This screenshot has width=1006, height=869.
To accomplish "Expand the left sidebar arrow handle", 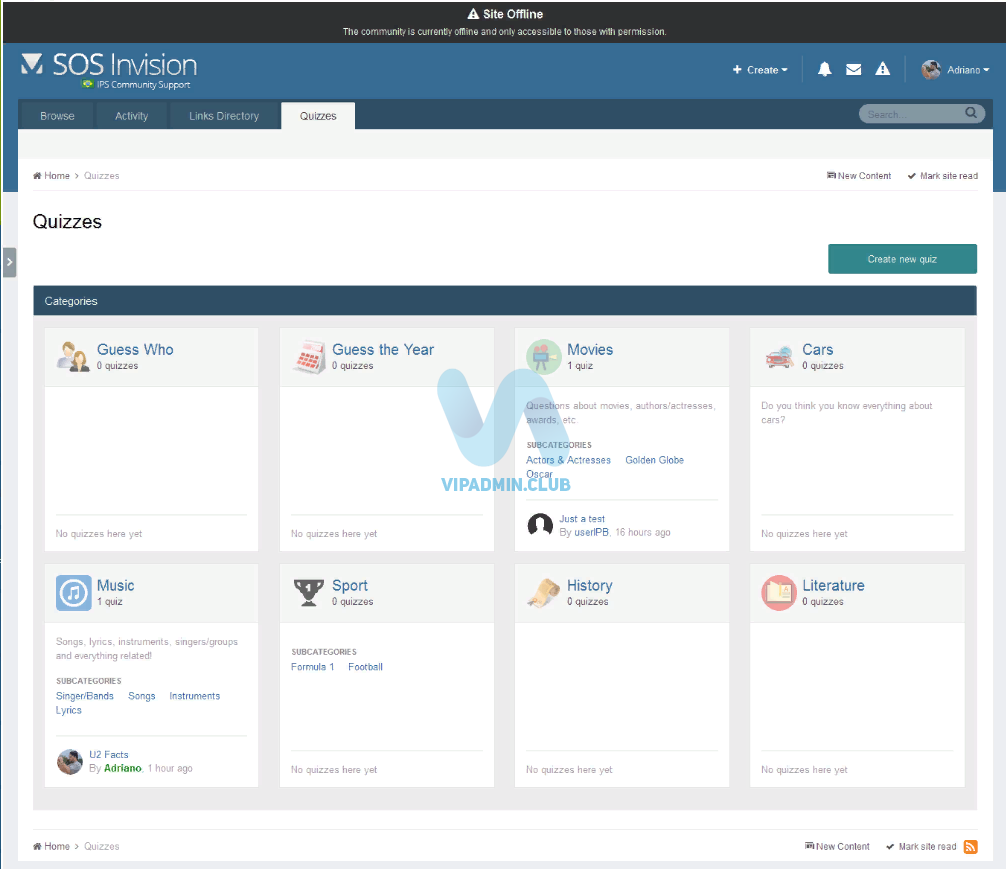I will point(9,262).
